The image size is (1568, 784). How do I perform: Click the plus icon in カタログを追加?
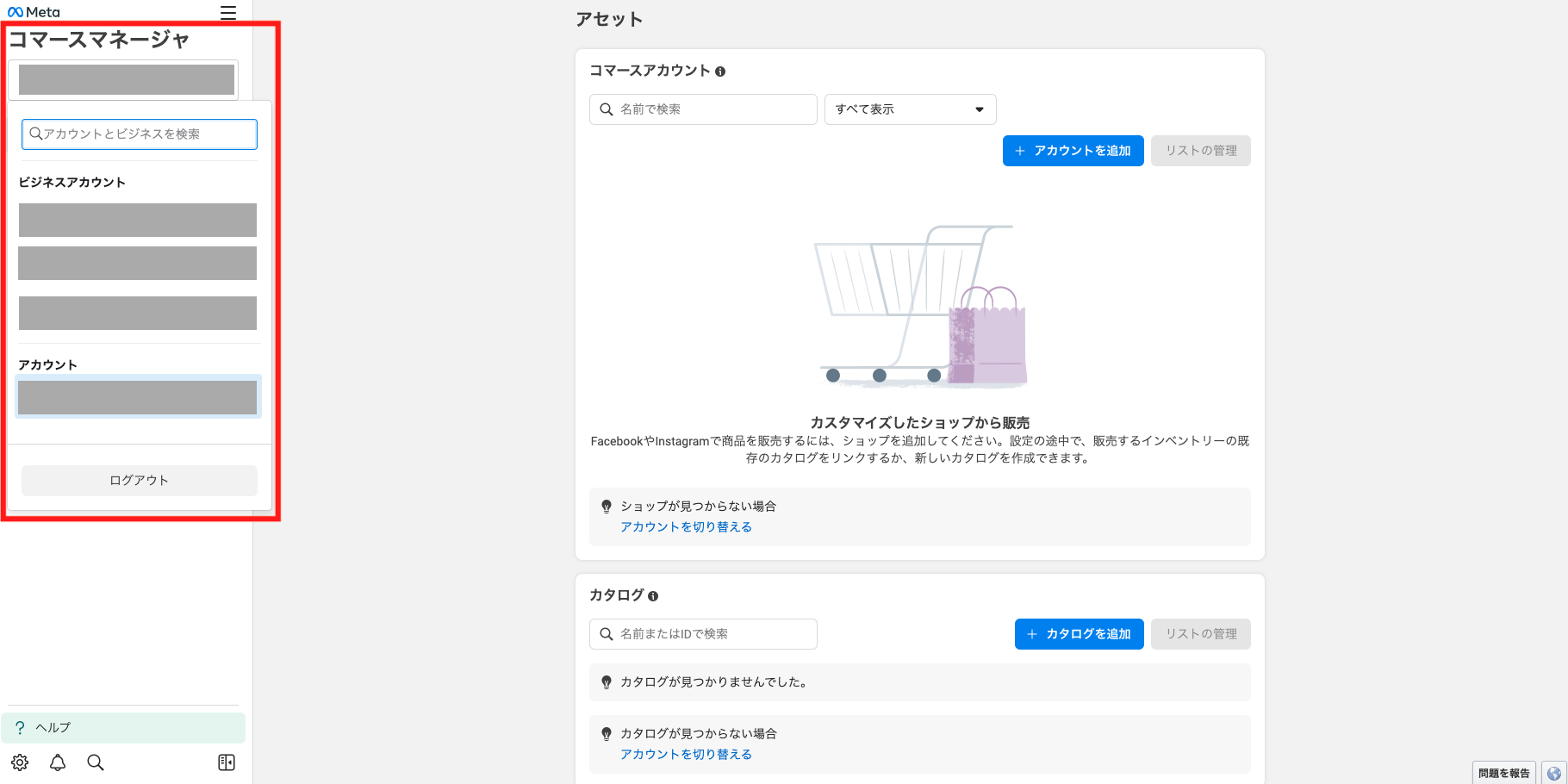tap(1032, 634)
